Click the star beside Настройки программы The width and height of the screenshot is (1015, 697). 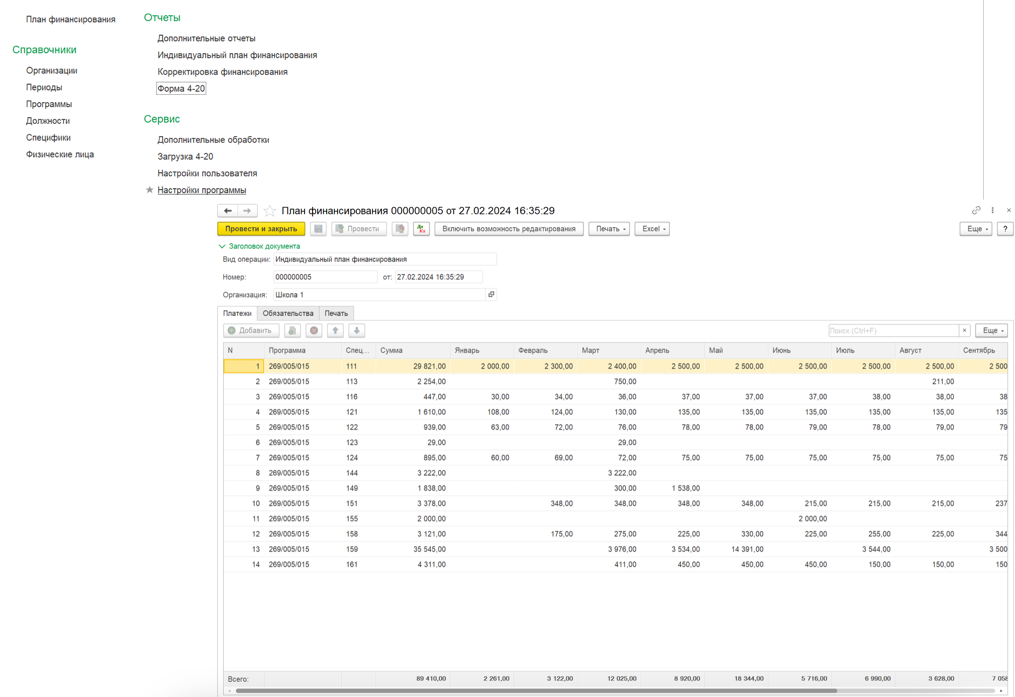[150, 190]
